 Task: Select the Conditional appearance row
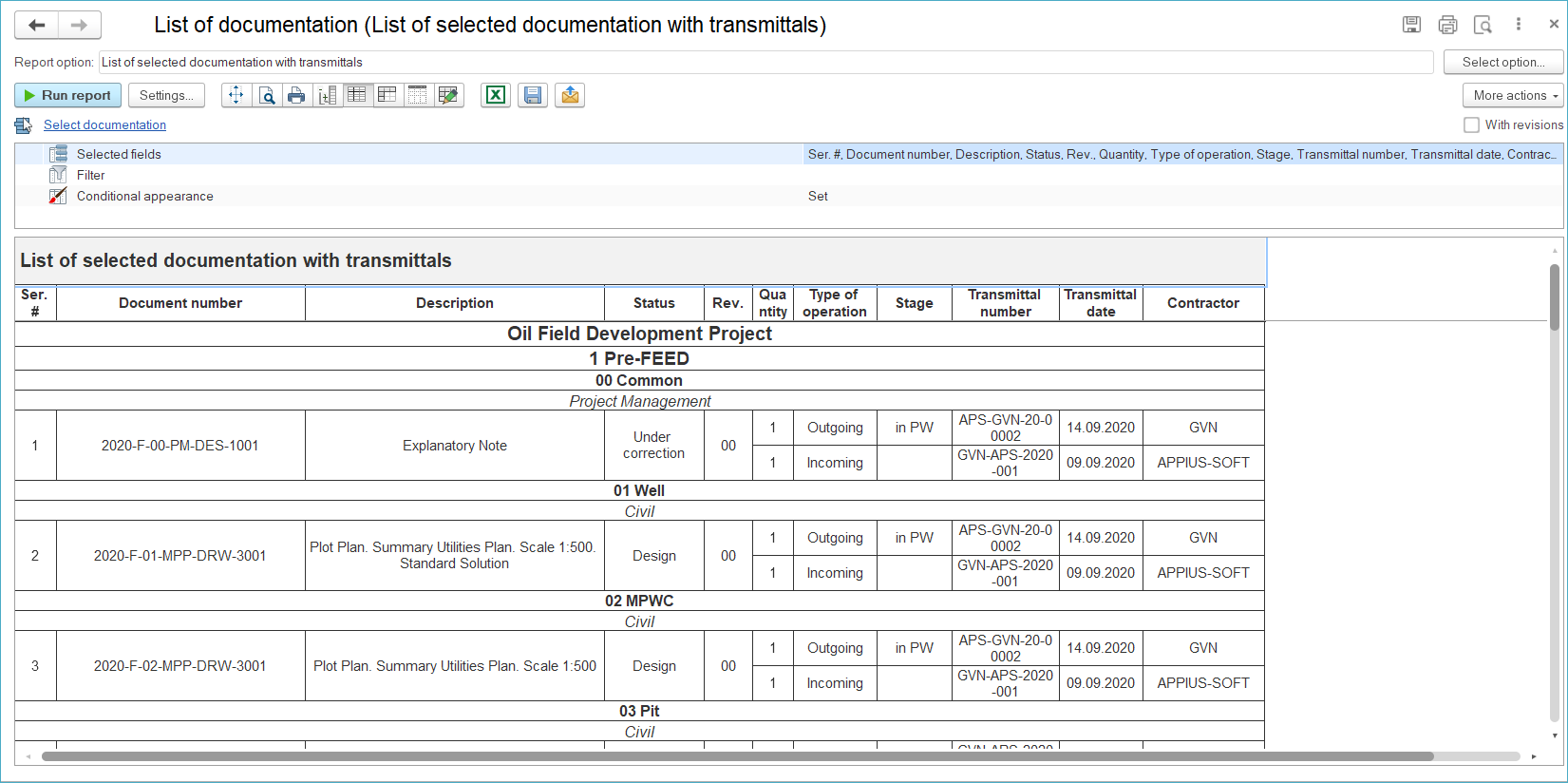pos(144,196)
